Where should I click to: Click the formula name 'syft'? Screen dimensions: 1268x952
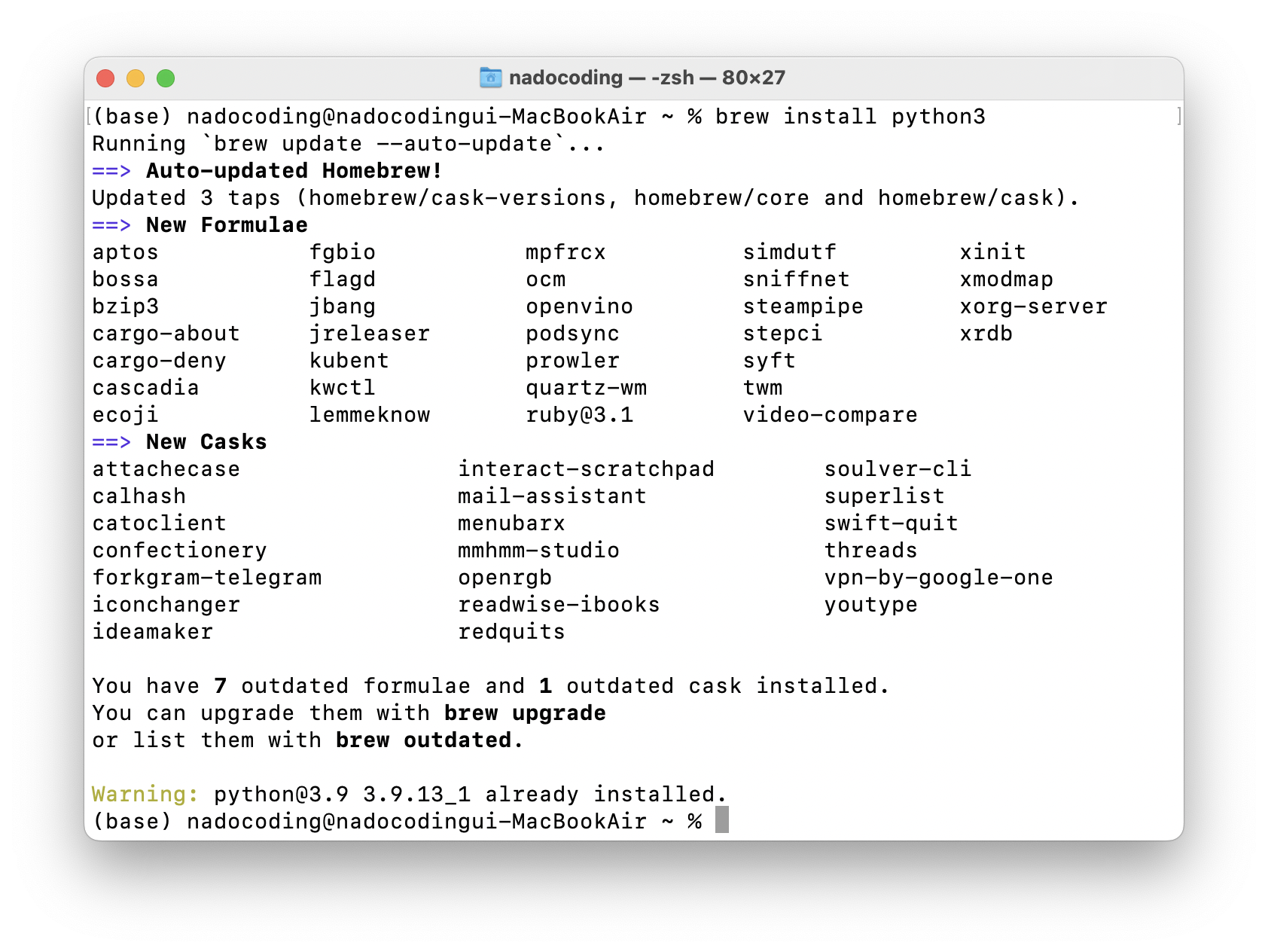(769, 361)
